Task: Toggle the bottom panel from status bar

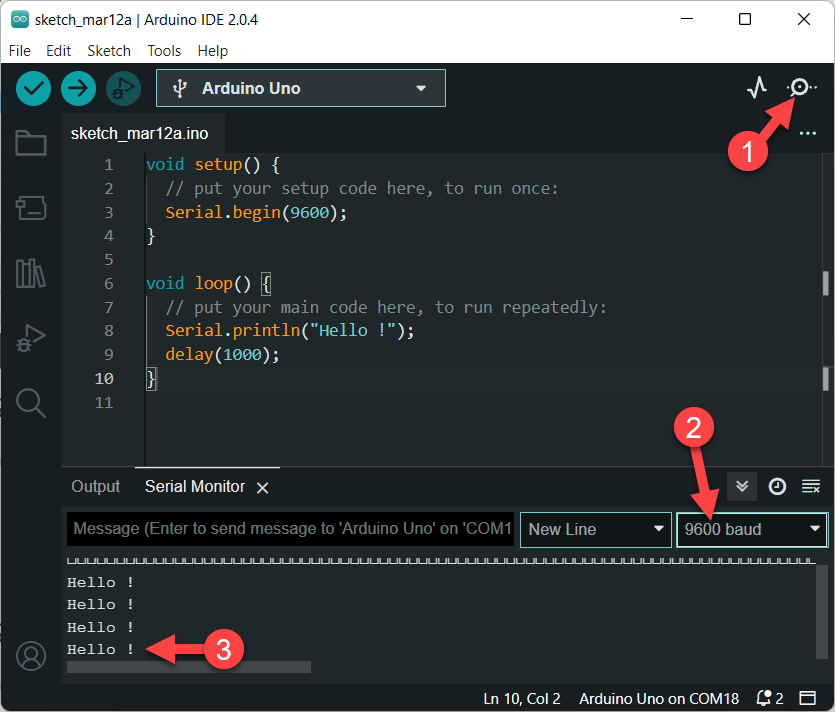Action: coord(808,698)
